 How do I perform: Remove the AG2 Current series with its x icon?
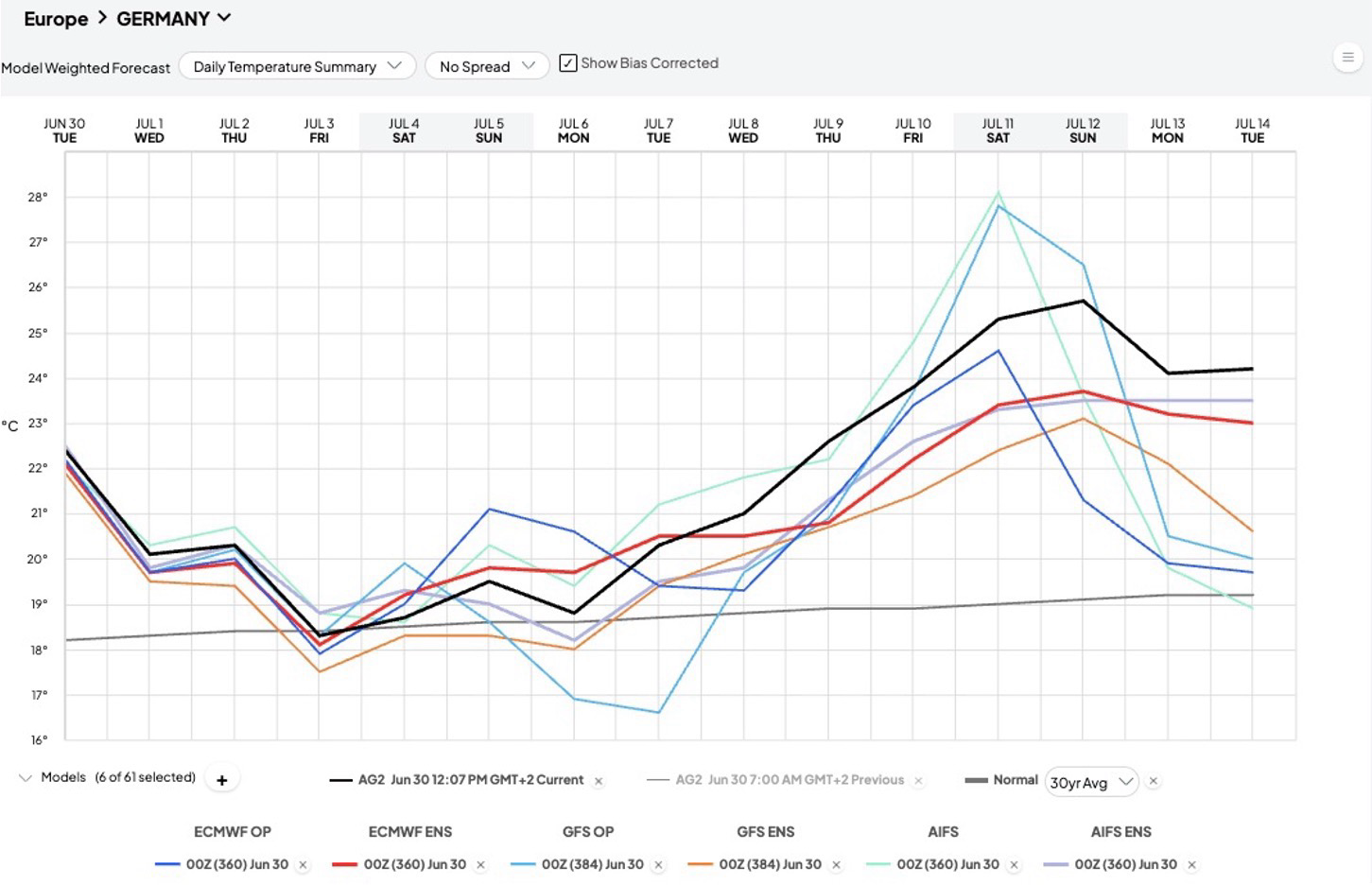click(x=599, y=781)
